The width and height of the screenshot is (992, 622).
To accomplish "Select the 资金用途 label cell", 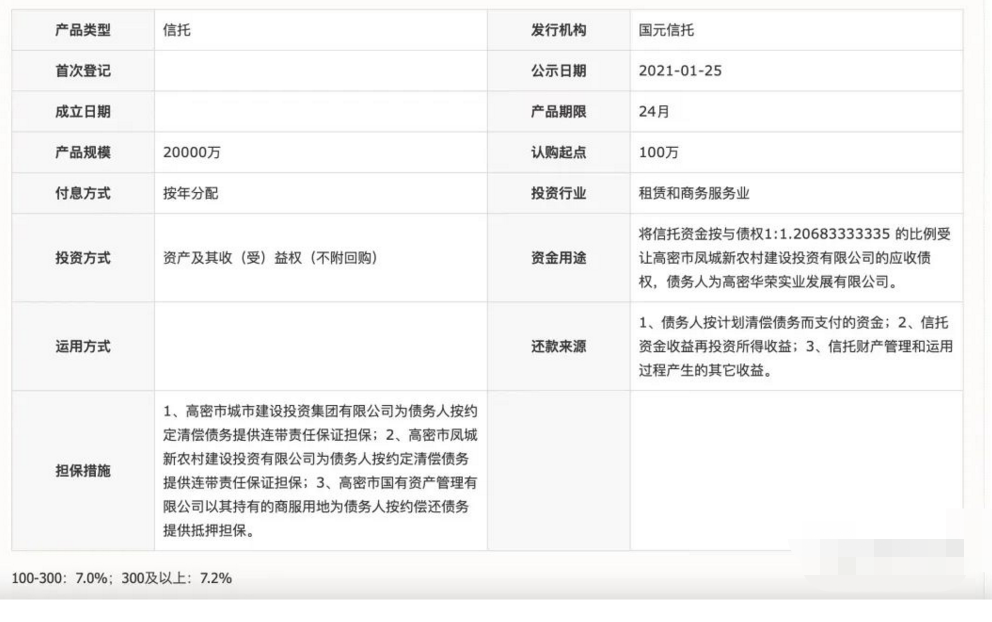I will pos(559,258).
